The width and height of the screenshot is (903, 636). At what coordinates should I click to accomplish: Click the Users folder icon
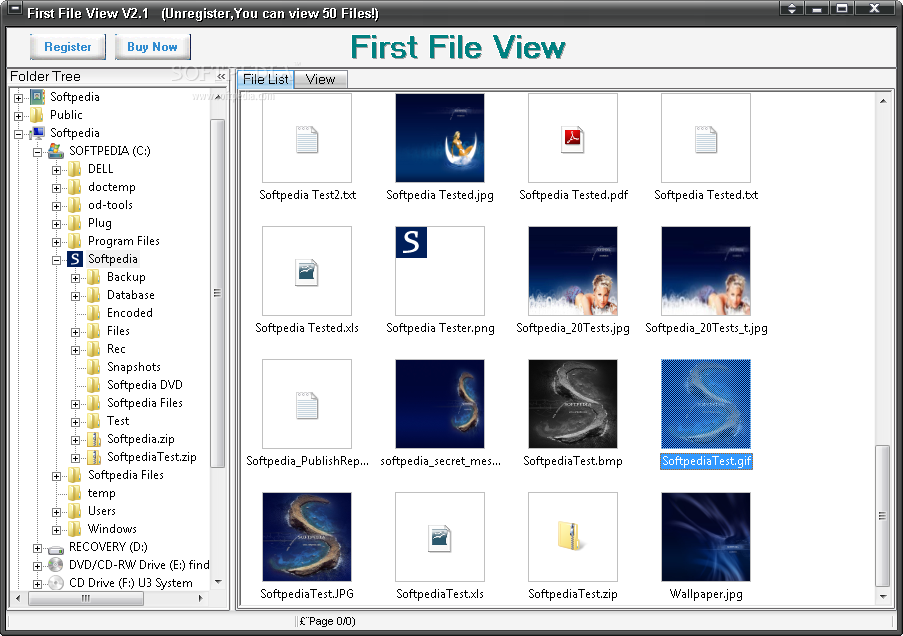(75, 510)
